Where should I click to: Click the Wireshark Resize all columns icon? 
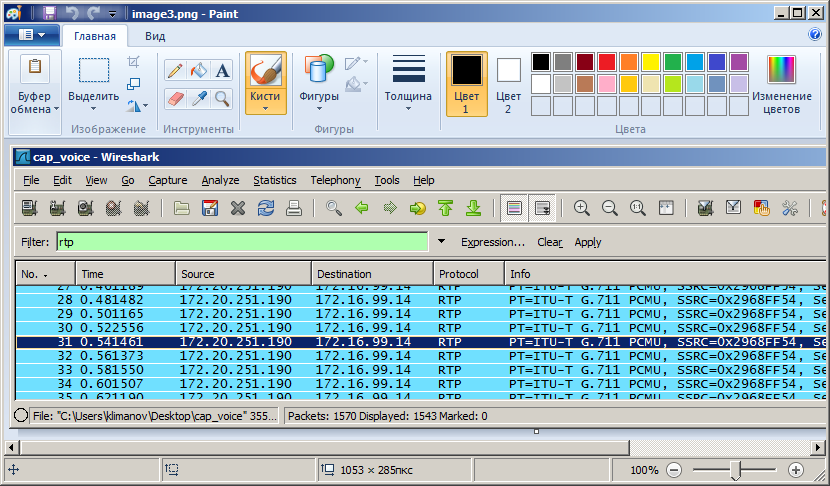pyautogui.click(x=666, y=208)
